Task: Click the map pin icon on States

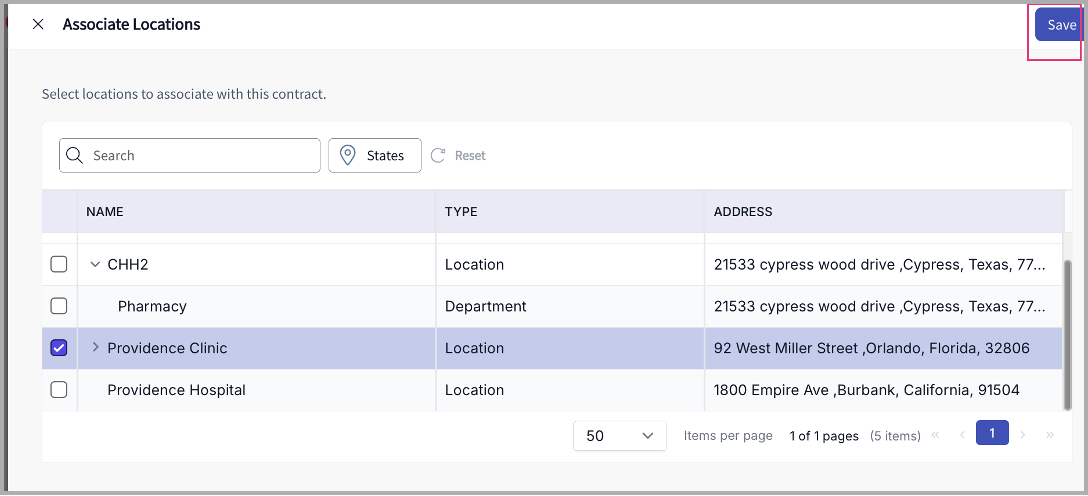Action: coord(348,156)
